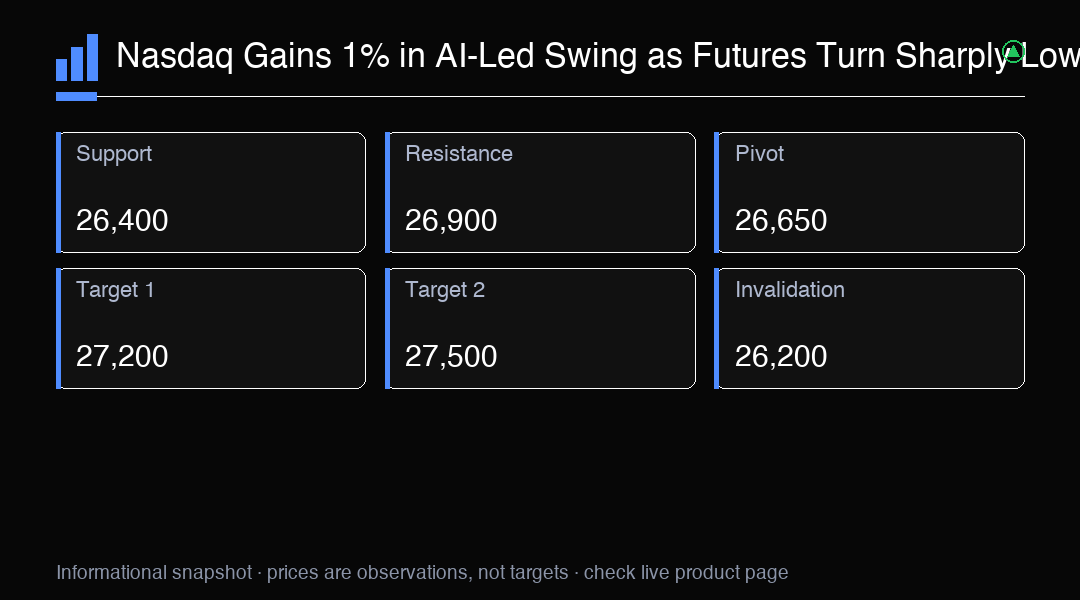This screenshot has width=1080, height=600.
Task: Click the blue accent stripe on Support card
Action: pyautogui.click(x=59, y=192)
